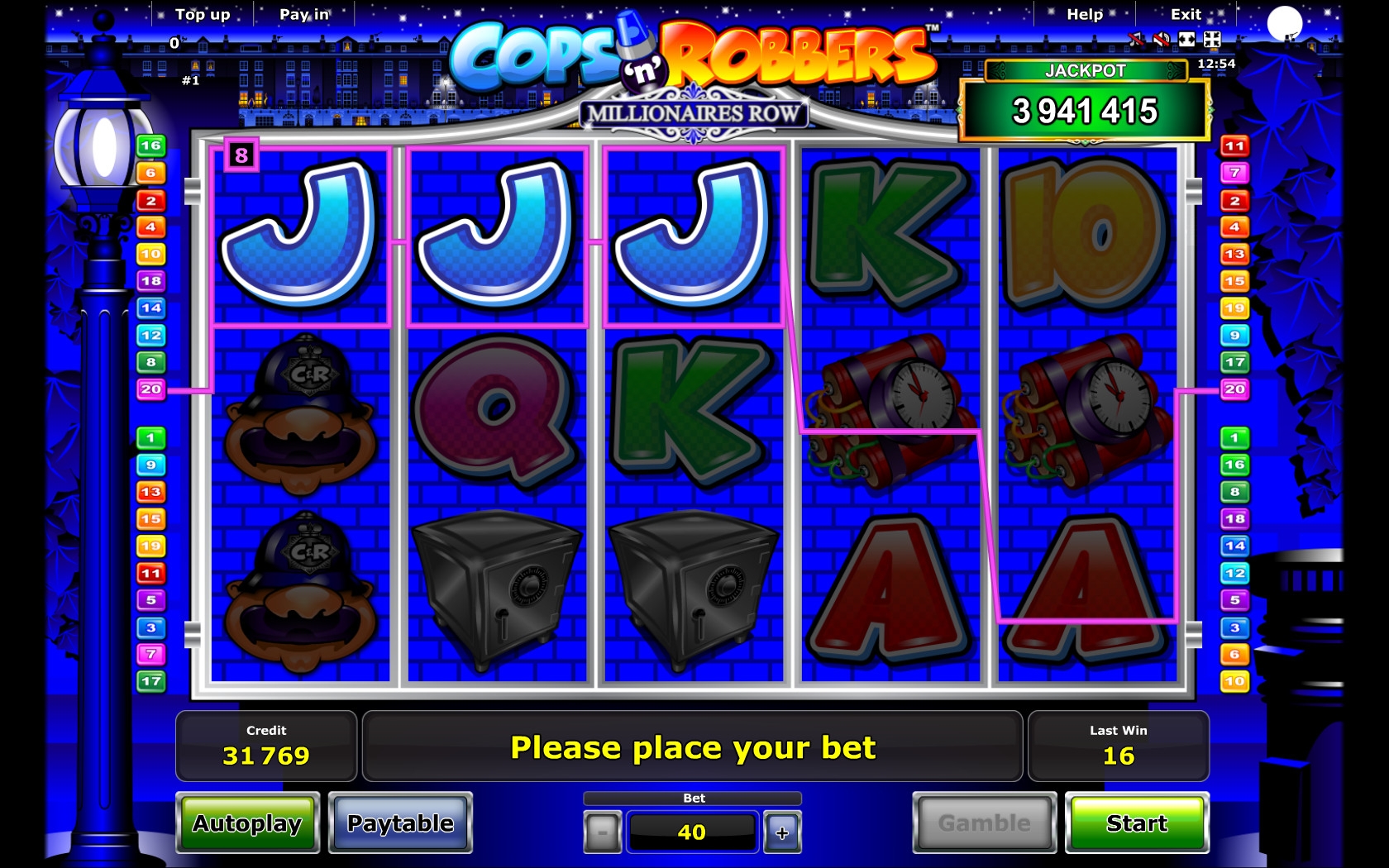Select payline 11 marker on right side
Image resolution: width=1389 pixels, height=868 pixels.
pyautogui.click(x=1234, y=145)
